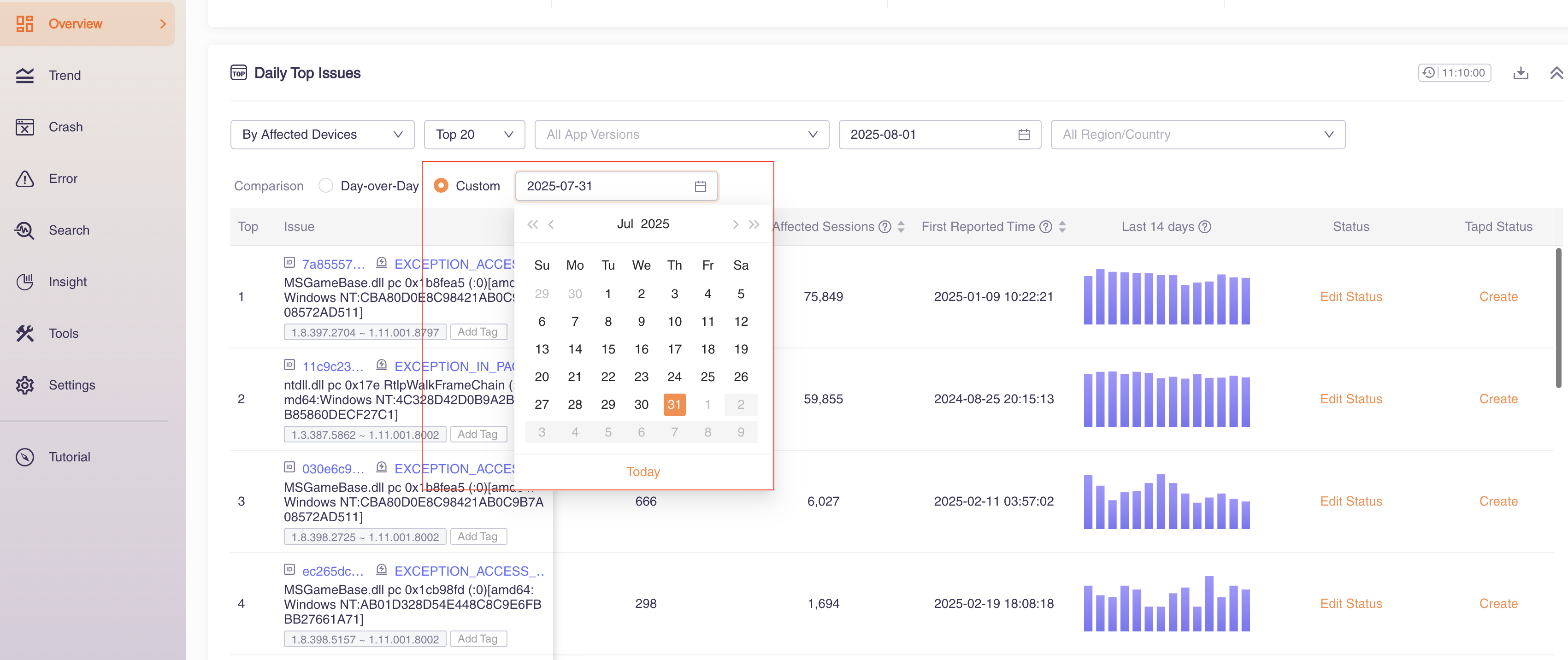
Task: Open issue link 7a85557…
Action: [x=333, y=264]
